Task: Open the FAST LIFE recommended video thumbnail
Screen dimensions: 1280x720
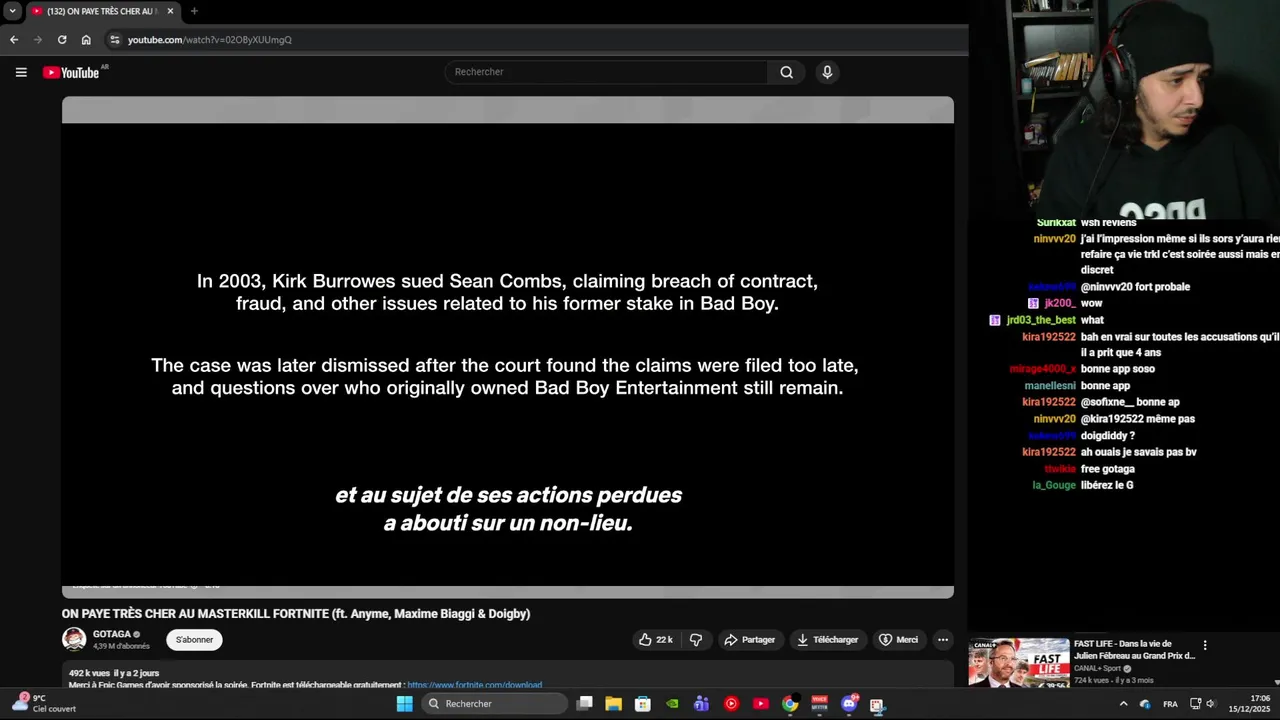Action: (x=1018, y=663)
